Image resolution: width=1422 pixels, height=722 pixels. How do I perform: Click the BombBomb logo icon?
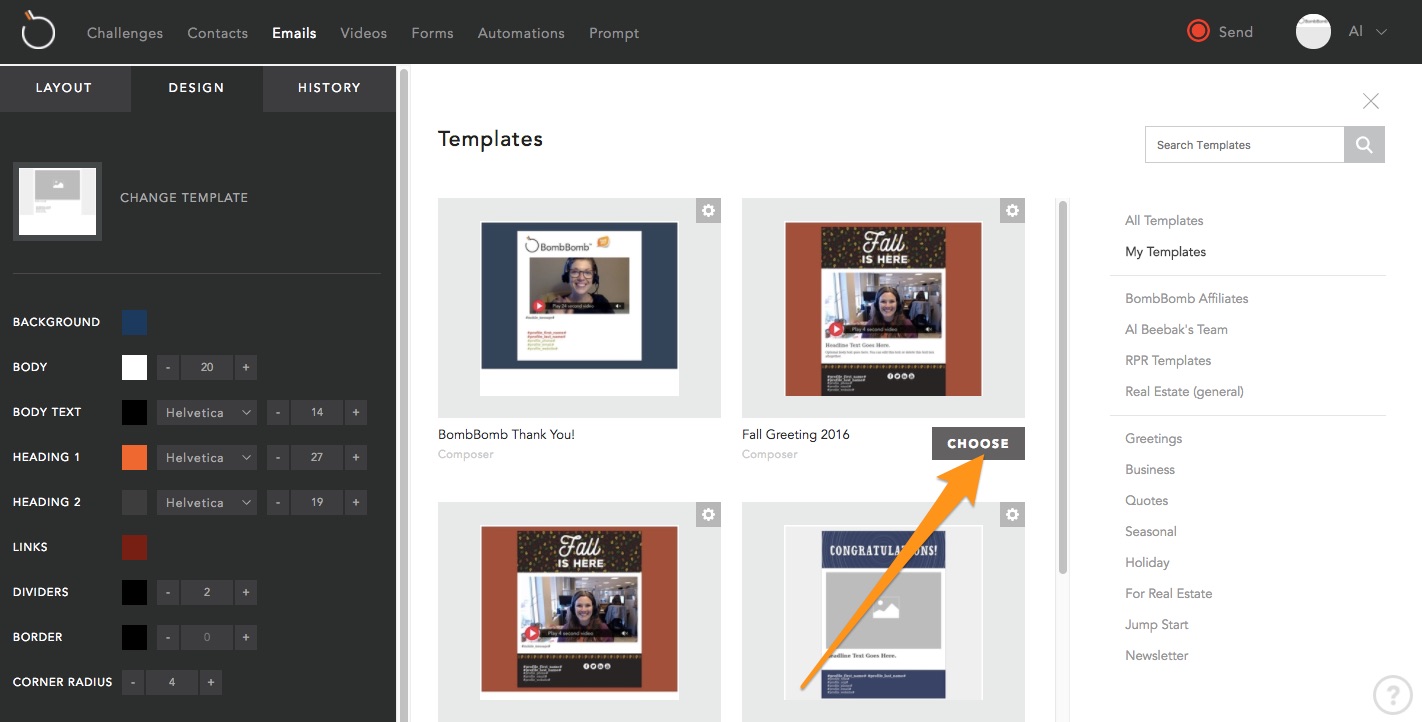[x=38, y=31]
